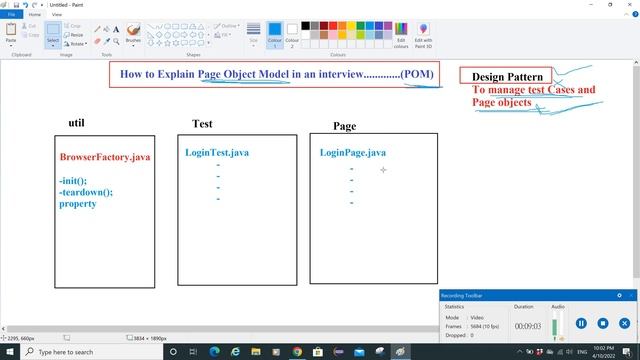Stop the screen recording
640x360 pixels.
pyautogui.click(x=603, y=323)
